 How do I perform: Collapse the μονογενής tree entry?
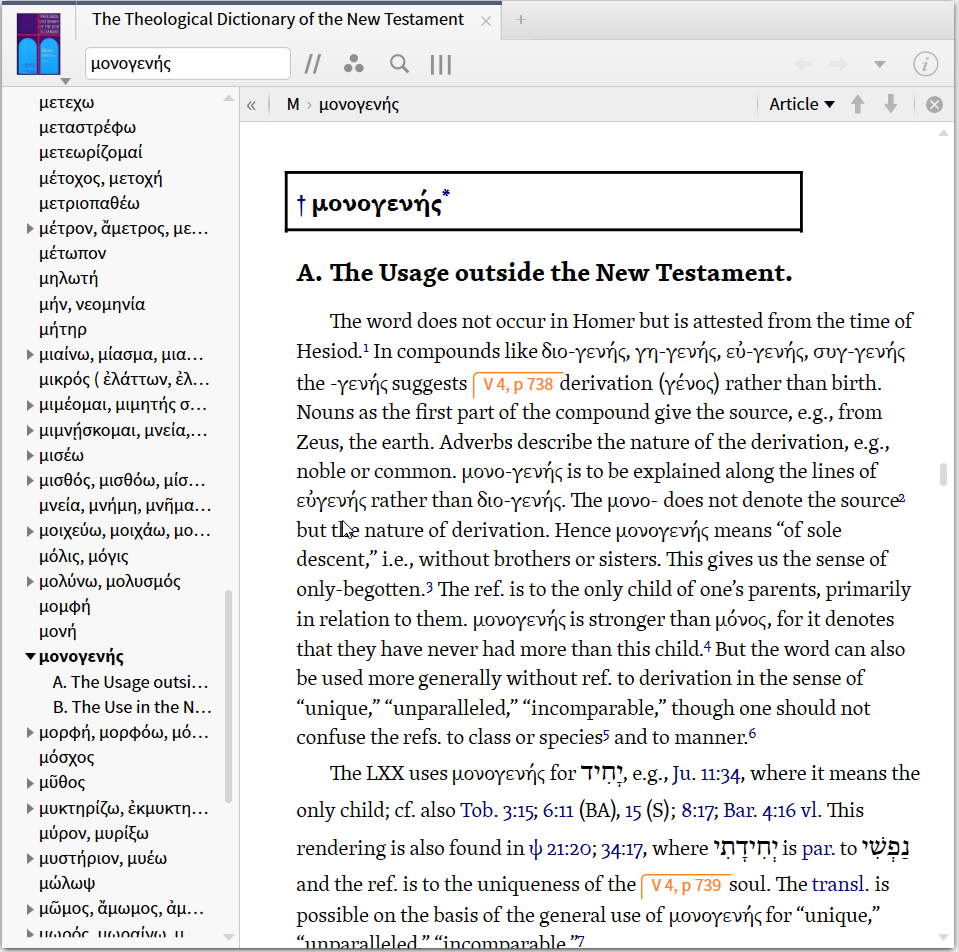tap(30, 657)
